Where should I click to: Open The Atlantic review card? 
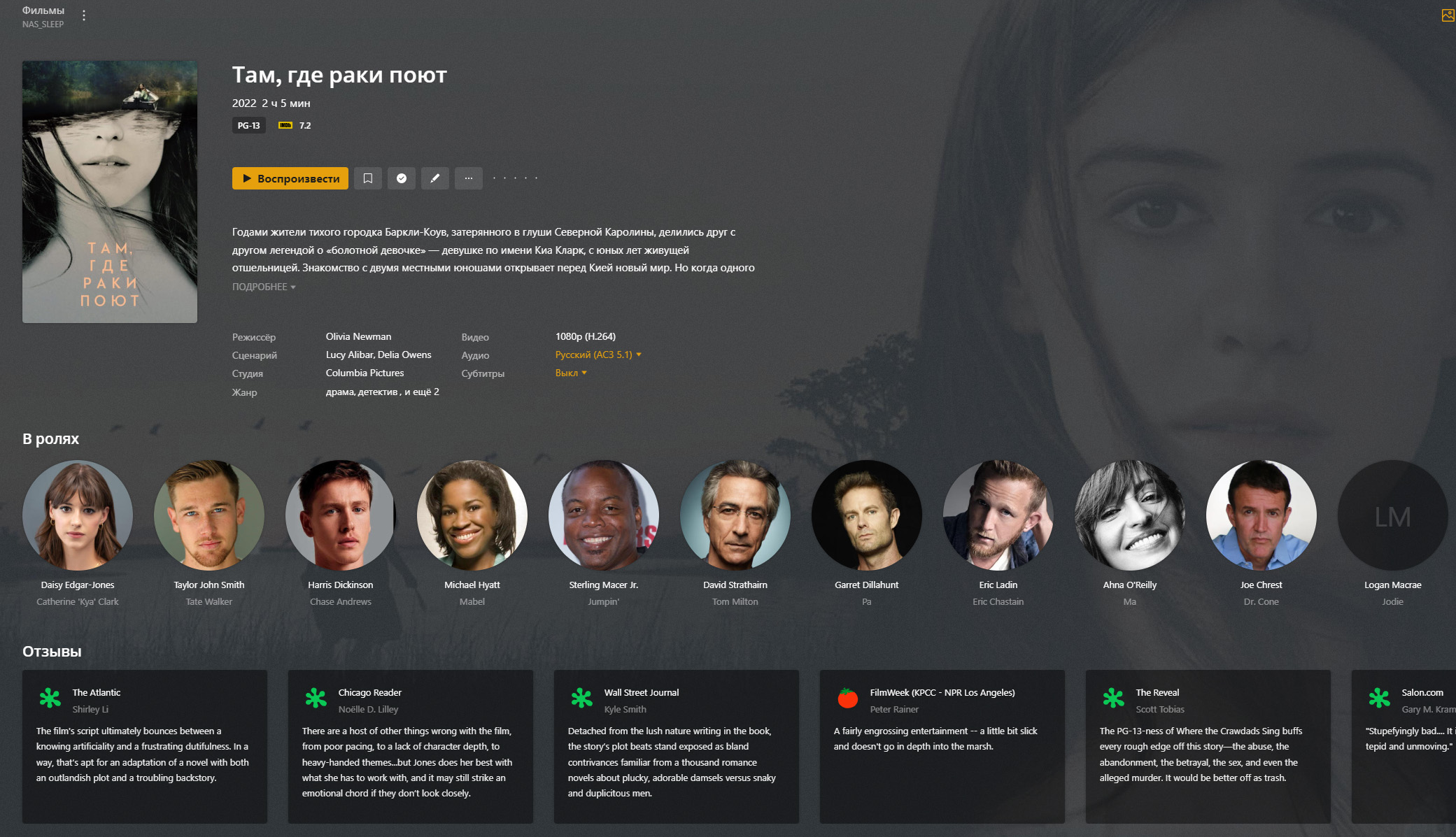pyautogui.click(x=145, y=746)
